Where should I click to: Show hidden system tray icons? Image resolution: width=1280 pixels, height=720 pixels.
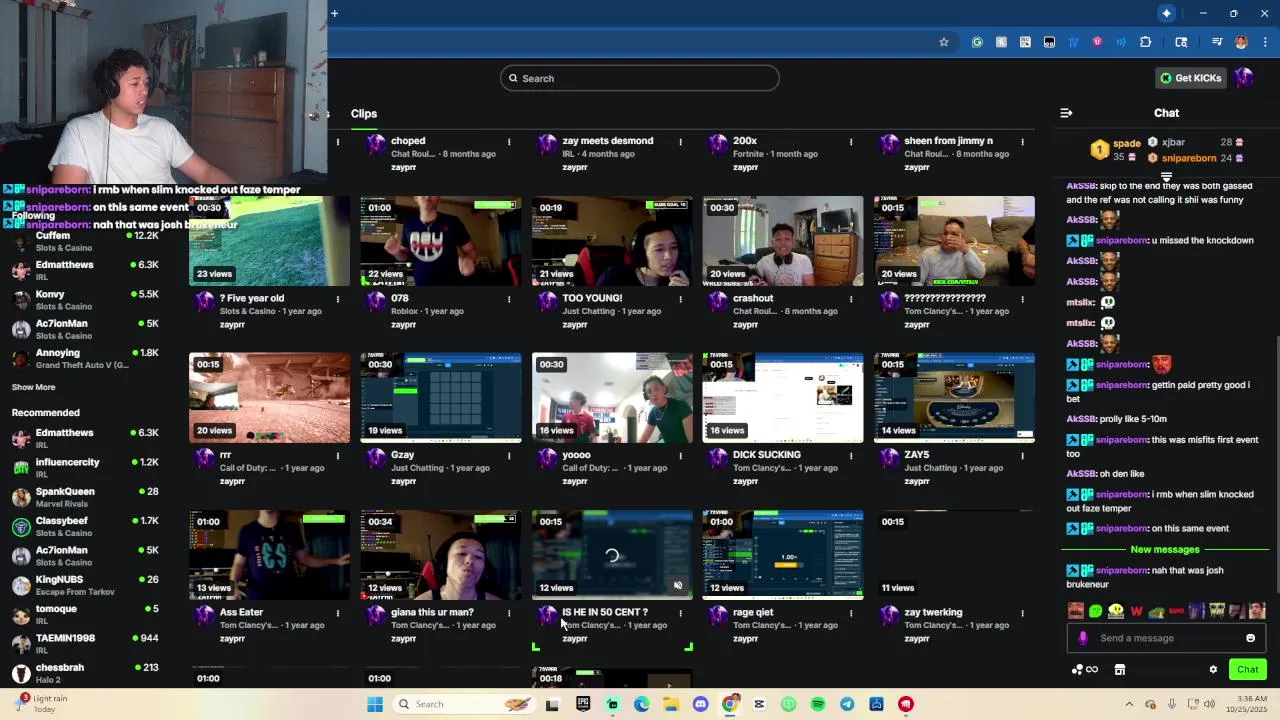click(1129, 704)
